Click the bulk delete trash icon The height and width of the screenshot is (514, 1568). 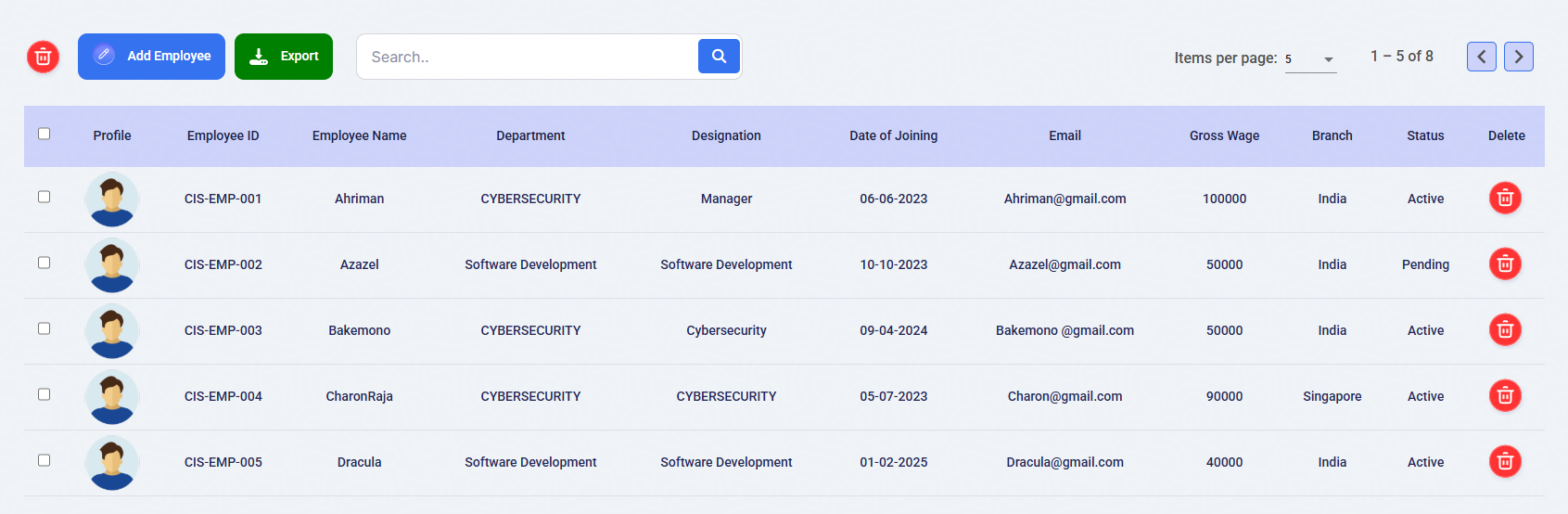43,57
